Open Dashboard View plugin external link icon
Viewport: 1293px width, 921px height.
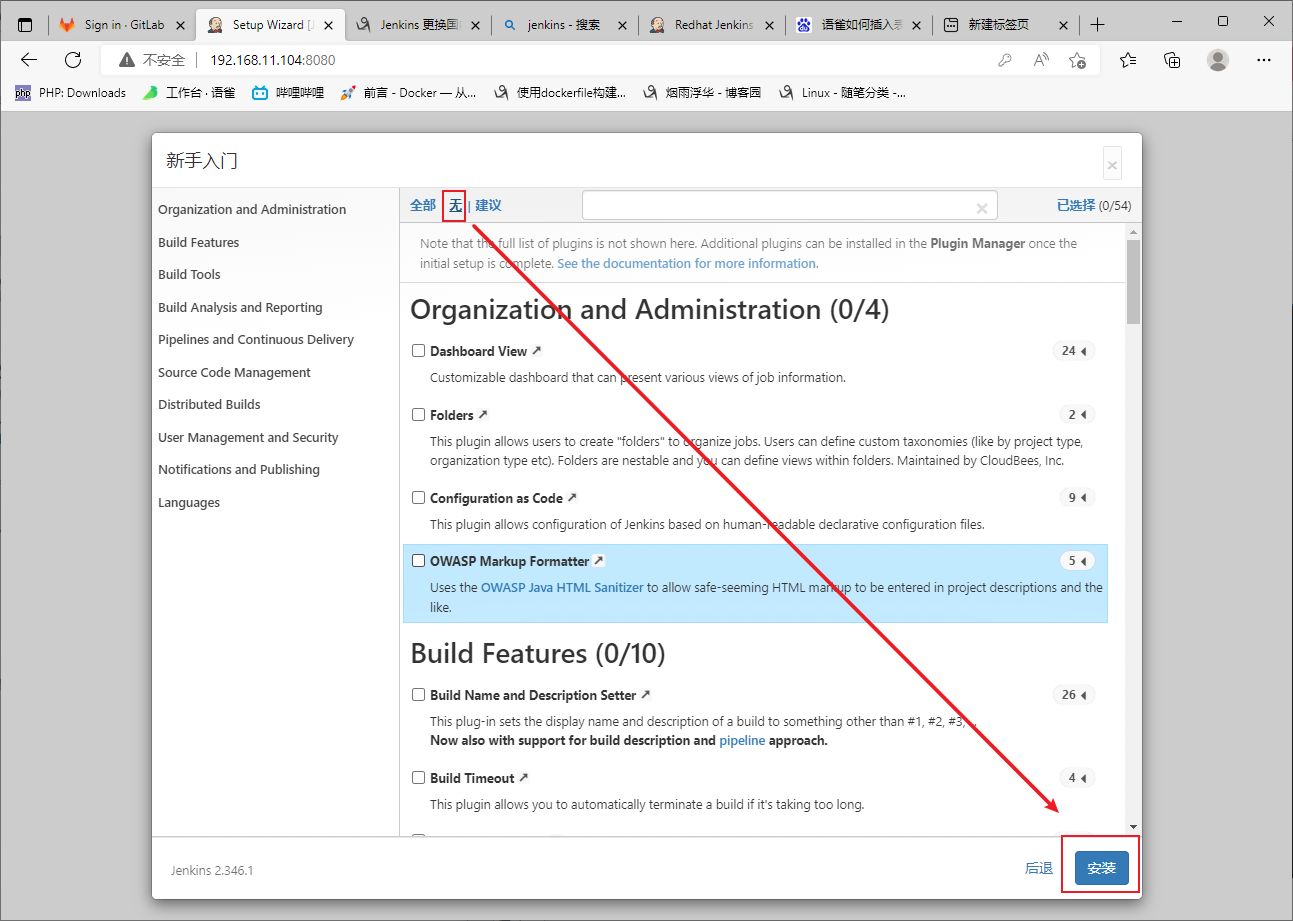[536, 351]
